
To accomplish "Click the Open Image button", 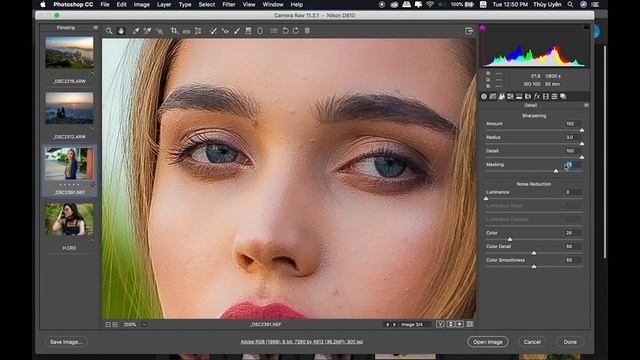I will coord(488,342).
